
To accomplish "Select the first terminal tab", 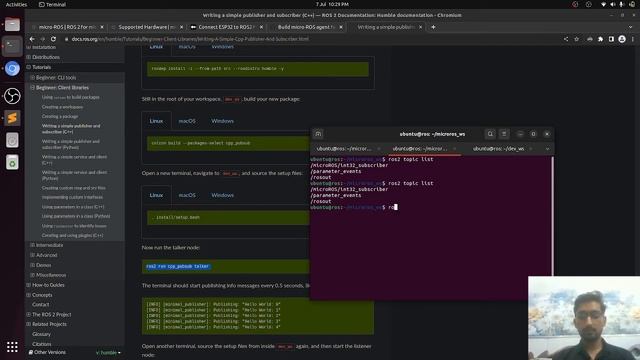I will click(344, 149).
